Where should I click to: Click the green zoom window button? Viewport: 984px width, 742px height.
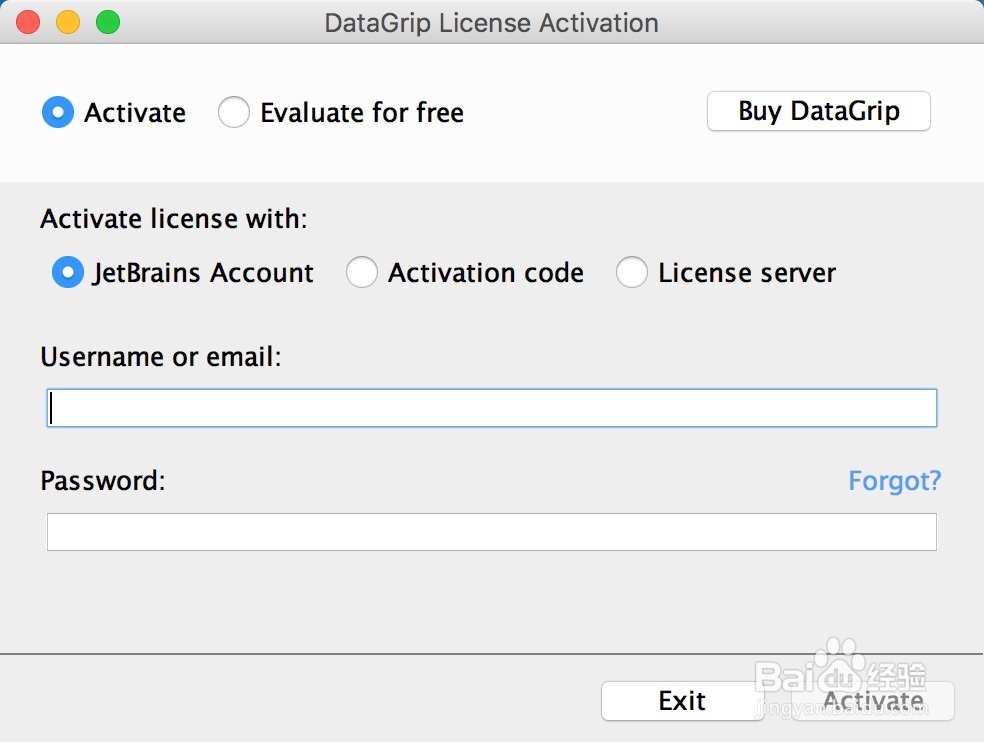click(107, 22)
